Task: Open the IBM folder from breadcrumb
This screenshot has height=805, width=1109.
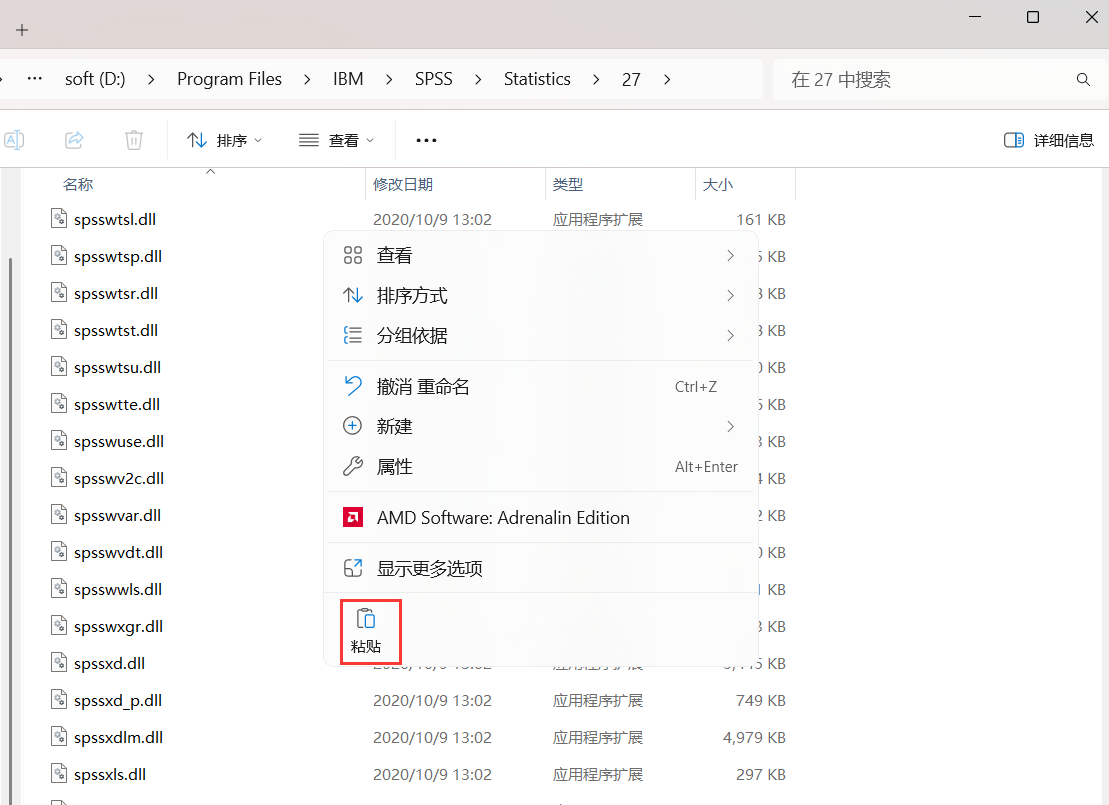Action: [348, 79]
